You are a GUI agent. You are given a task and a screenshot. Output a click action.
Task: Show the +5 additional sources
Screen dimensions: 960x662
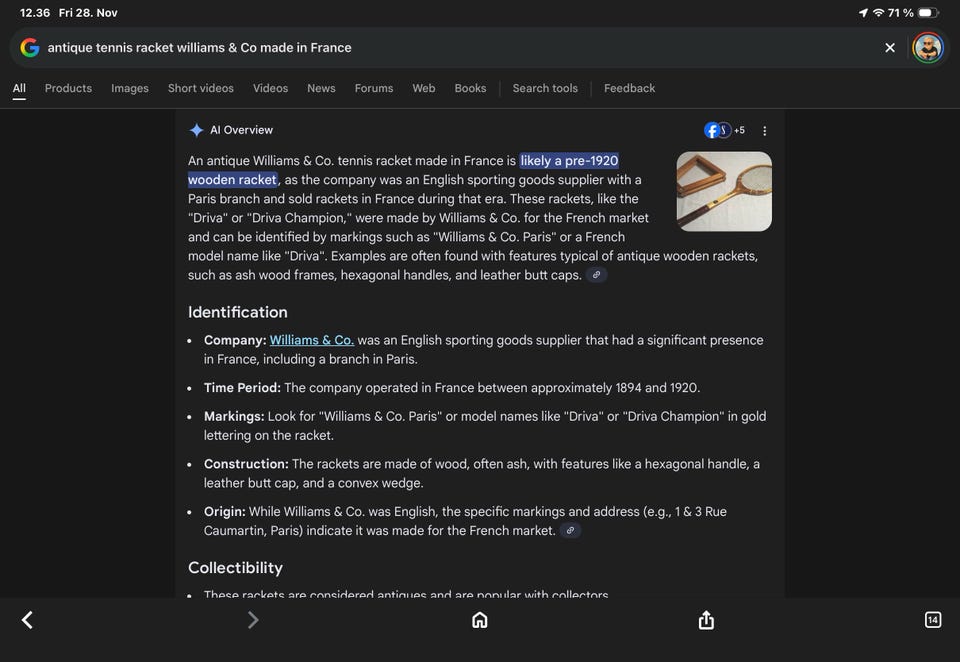[739, 130]
